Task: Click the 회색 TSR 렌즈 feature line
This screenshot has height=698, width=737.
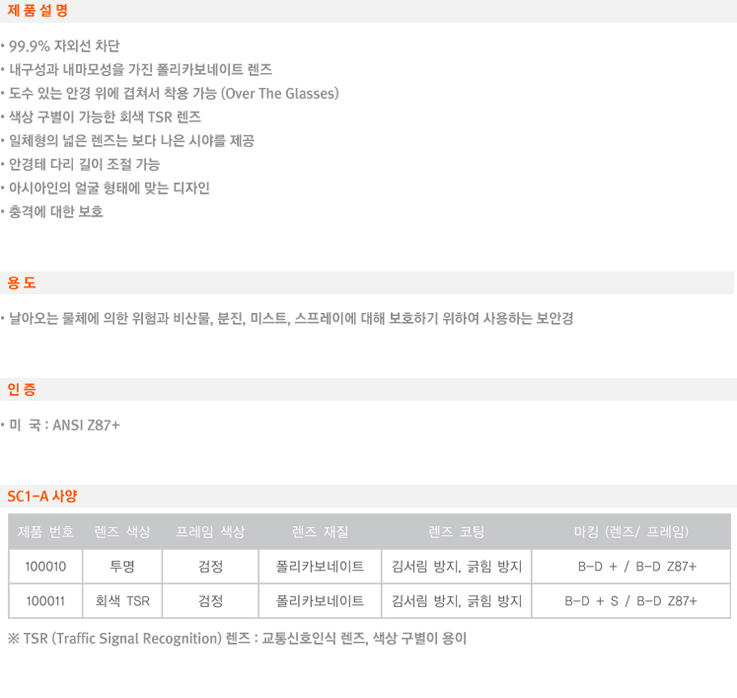Action: click(105, 117)
